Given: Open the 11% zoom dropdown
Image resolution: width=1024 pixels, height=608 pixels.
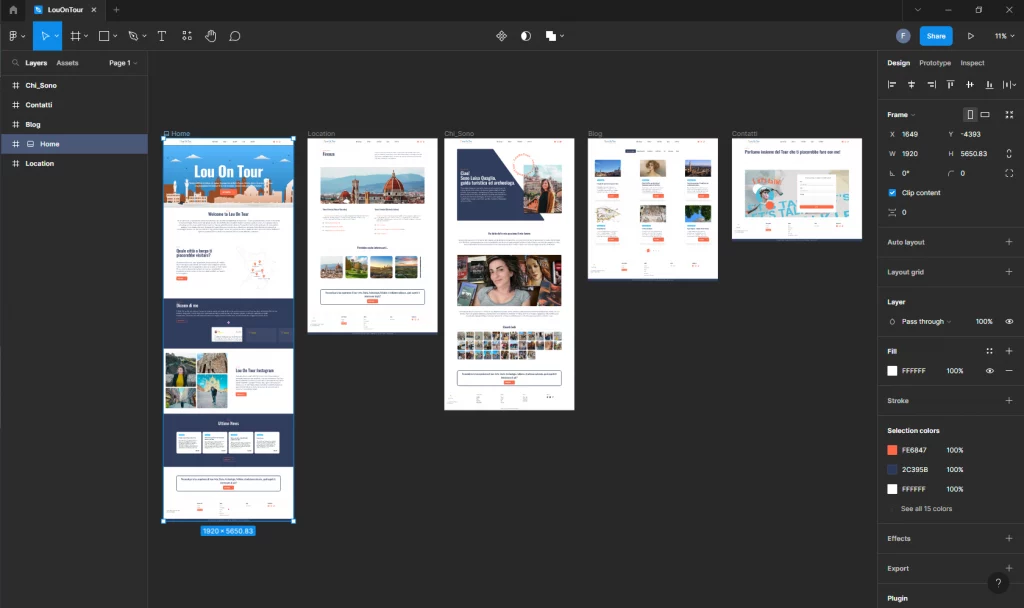Looking at the screenshot, I should (1002, 36).
